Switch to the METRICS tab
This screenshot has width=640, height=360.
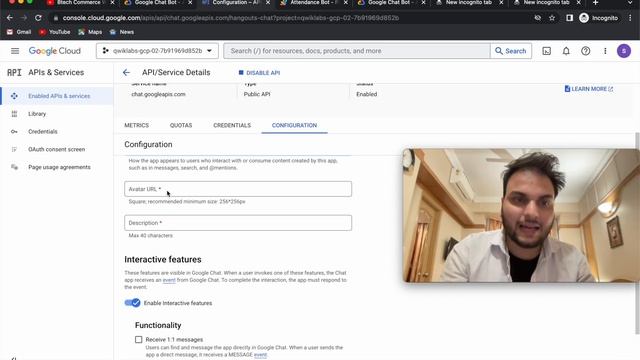(x=136, y=125)
